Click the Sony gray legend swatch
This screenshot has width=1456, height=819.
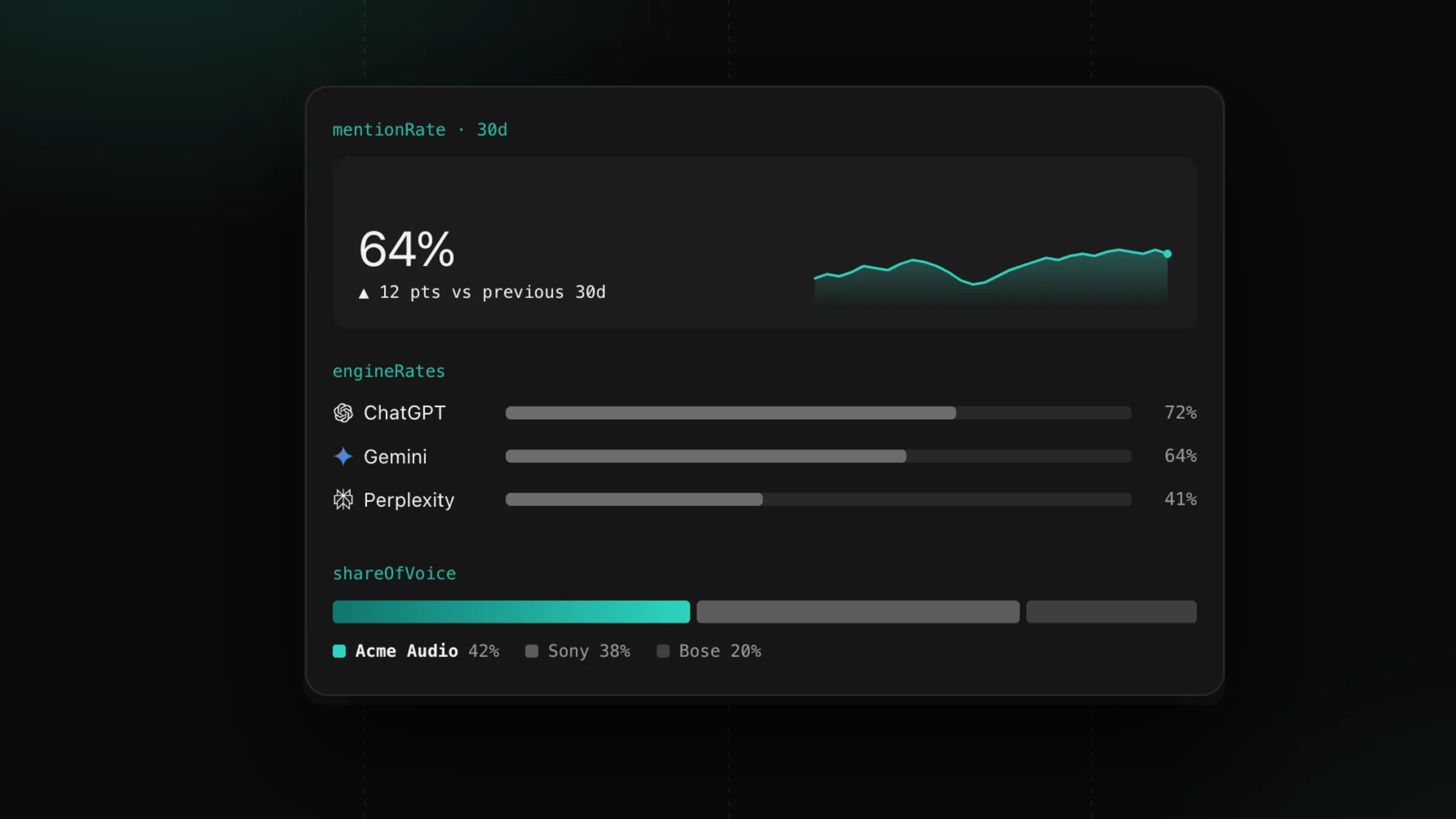(531, 651)
